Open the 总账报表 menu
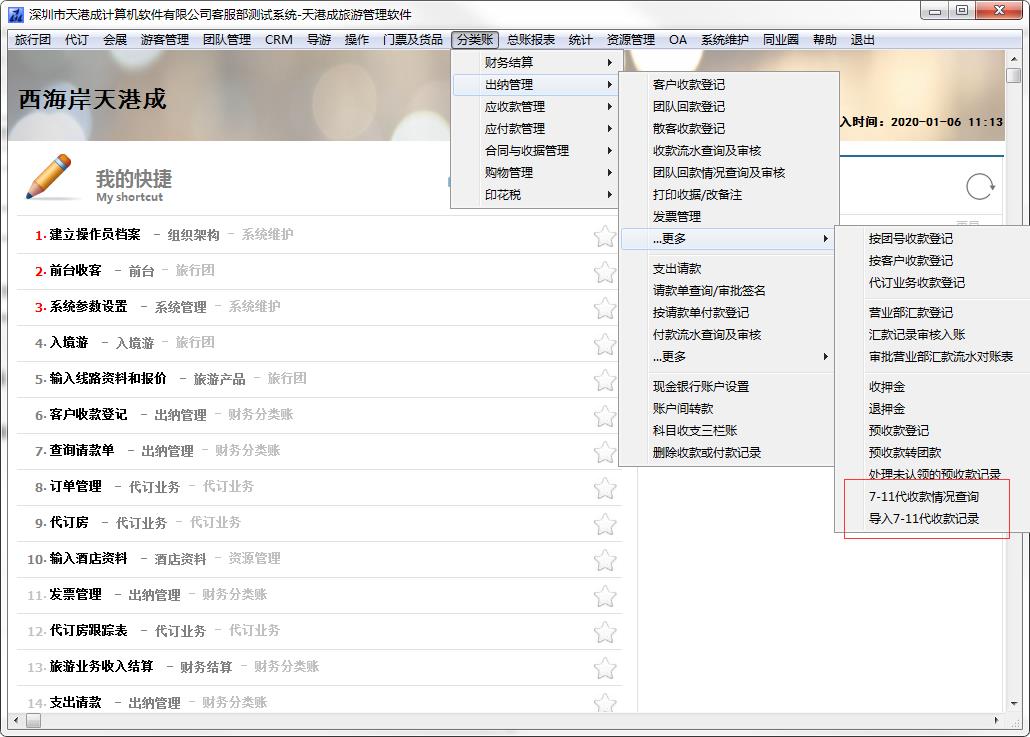 [x=530, y=40]
